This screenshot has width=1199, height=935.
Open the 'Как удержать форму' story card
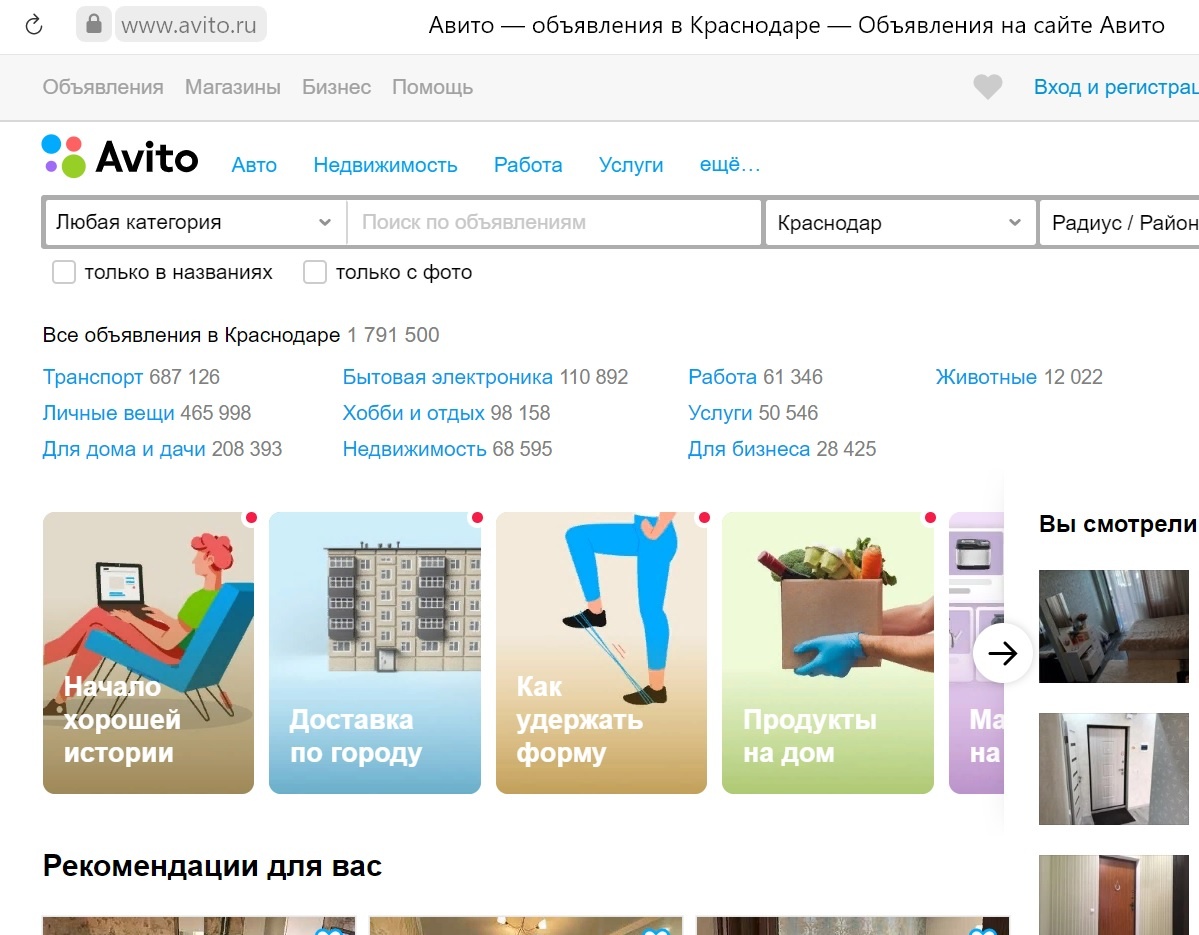(x=601, y=653)
